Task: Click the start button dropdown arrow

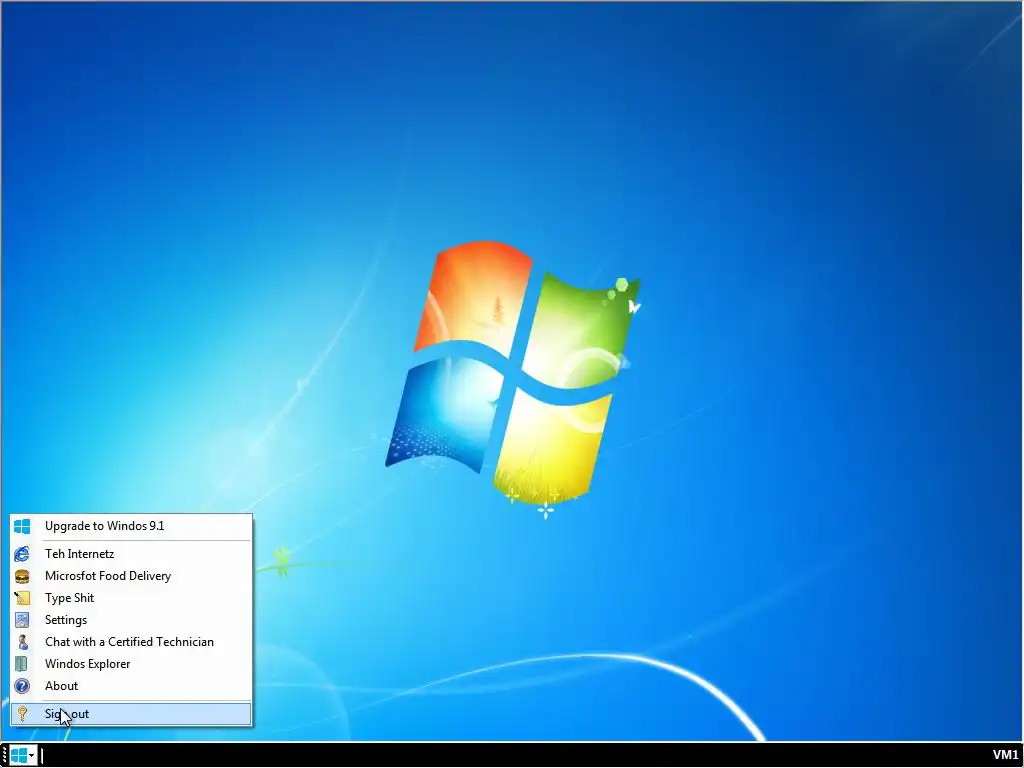Action: point(31,756)
